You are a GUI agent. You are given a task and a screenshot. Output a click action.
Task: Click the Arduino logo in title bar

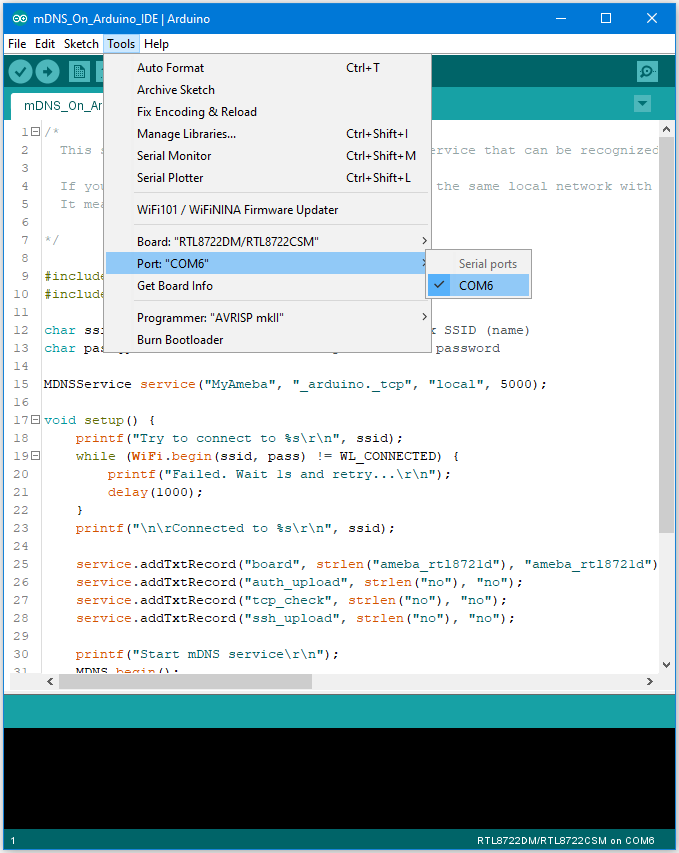20,18
